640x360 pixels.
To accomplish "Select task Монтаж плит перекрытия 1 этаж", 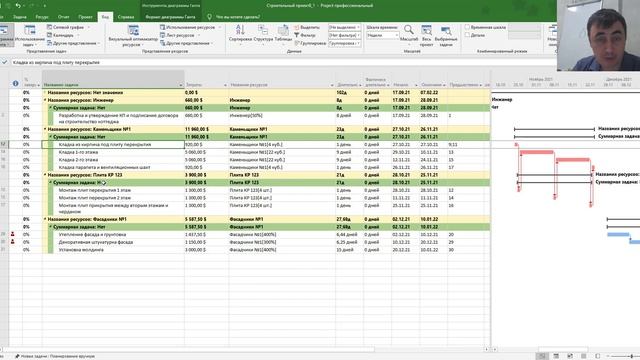I will pos(95,190).
